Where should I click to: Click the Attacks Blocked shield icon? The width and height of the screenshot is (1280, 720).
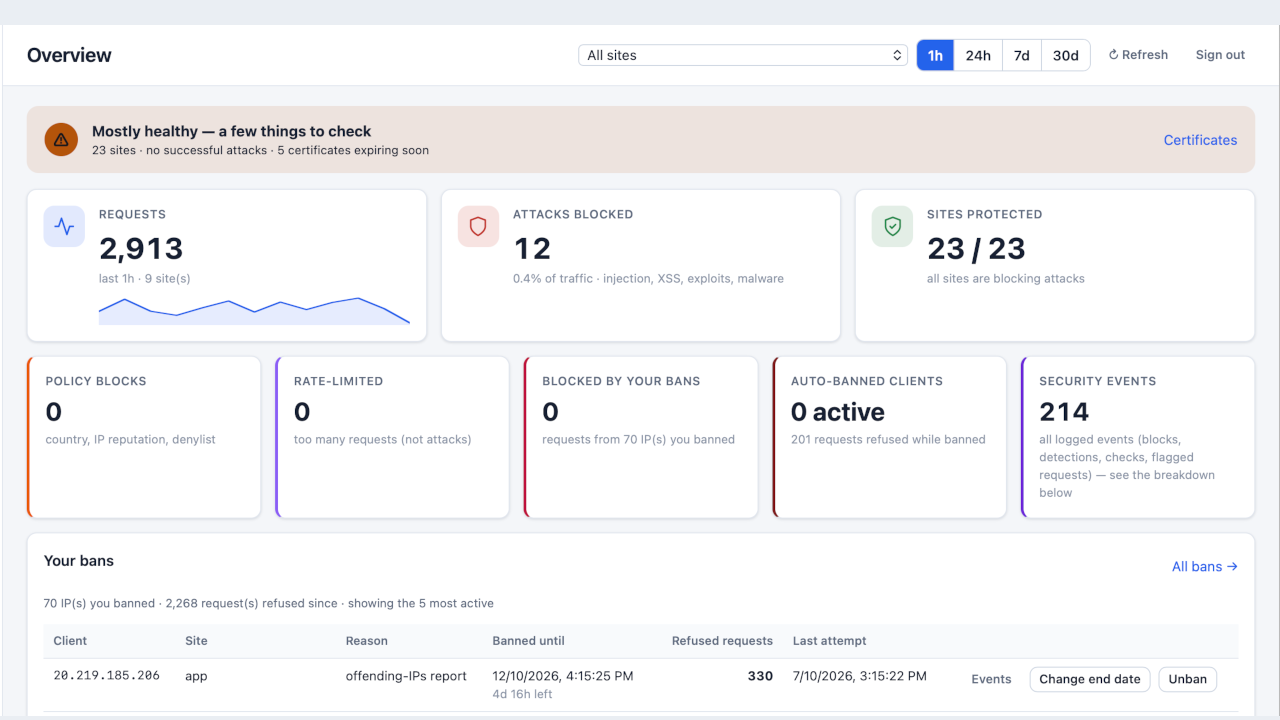click(478, 227)
